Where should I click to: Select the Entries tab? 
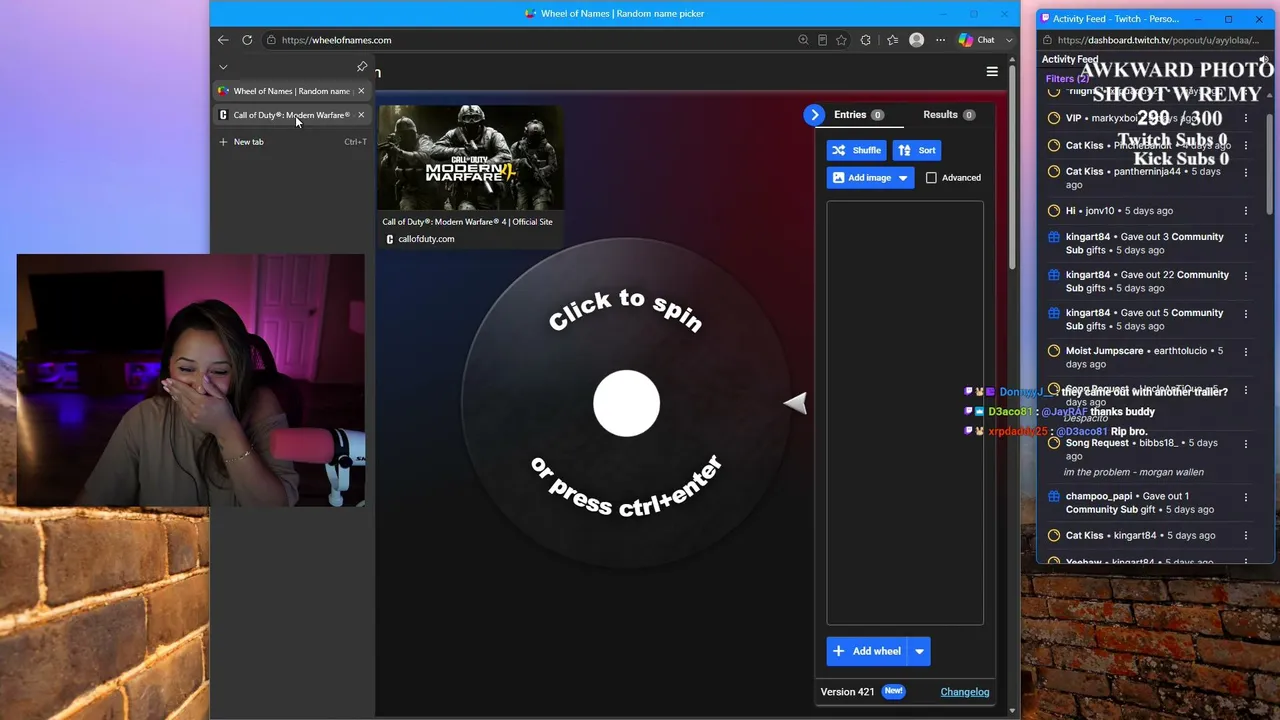[x=859, y=115]
